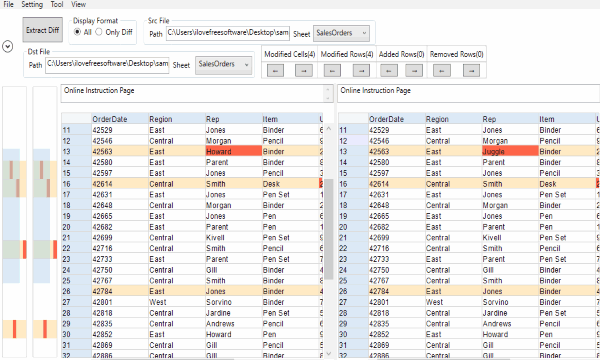Click 42614 cell in left pane
Screen dimensions: 600x360
119,184
